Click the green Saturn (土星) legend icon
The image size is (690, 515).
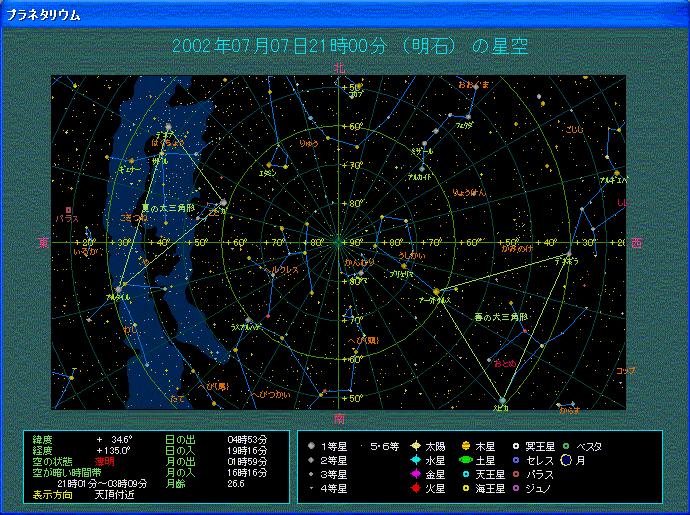pyautogui.click(x=466, y=460)
